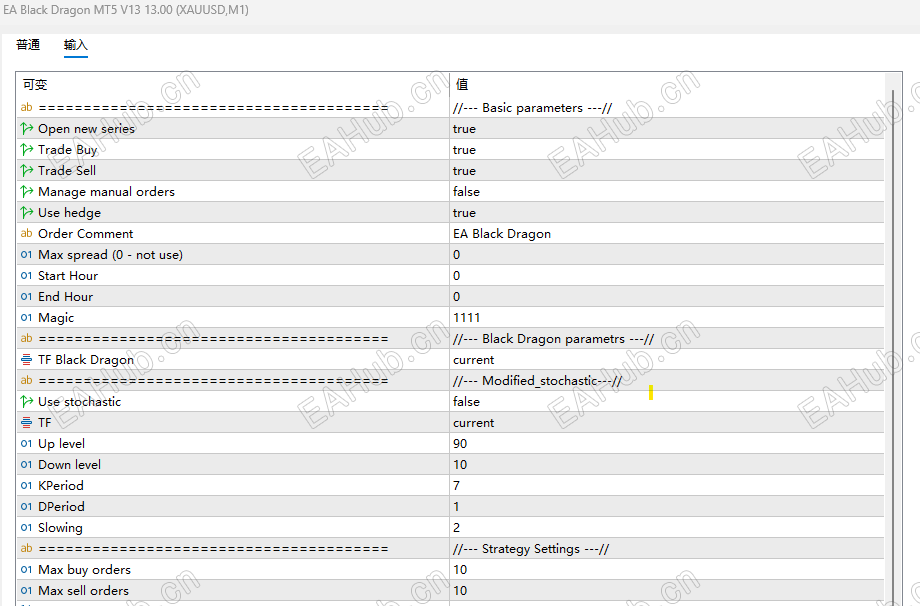Select the Max spread (0 - not use) label
Viewport: 920px width, 606px height.
click(x=110, y=255)
